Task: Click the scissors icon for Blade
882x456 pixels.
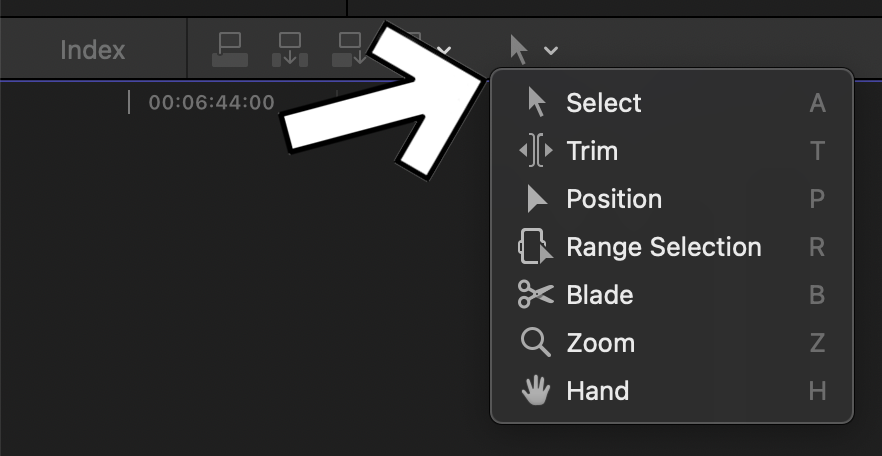Action: 535,295
